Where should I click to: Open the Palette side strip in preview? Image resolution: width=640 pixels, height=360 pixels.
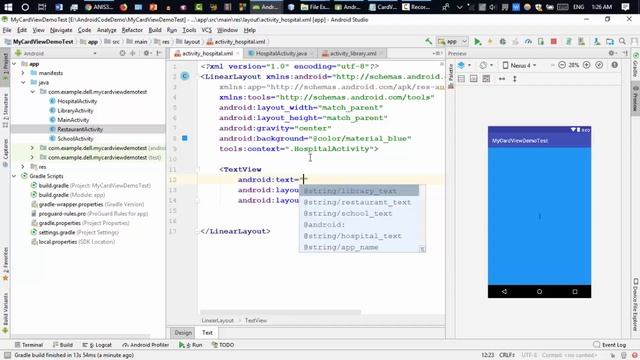coord(451,75)
